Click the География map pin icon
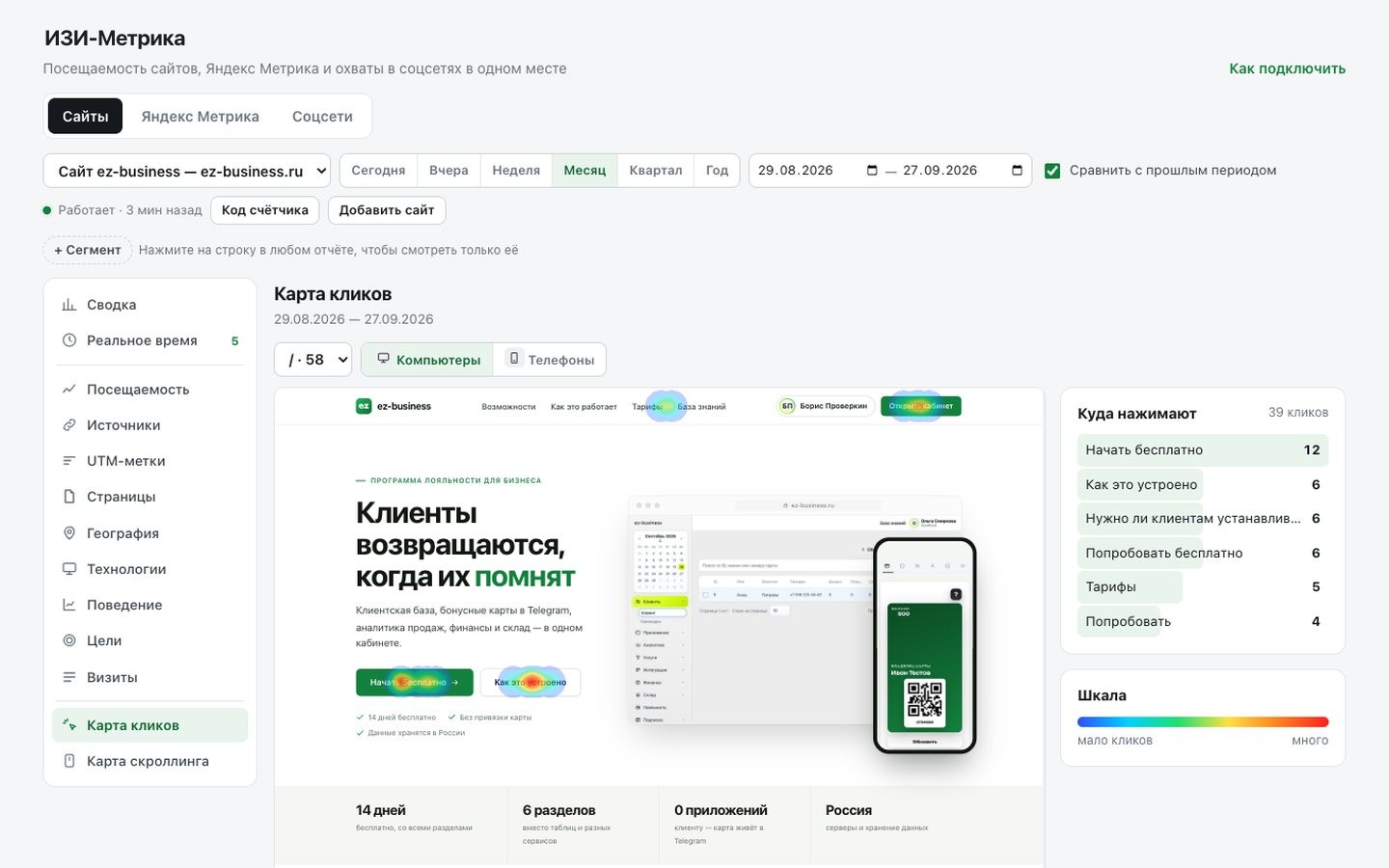 69,533
